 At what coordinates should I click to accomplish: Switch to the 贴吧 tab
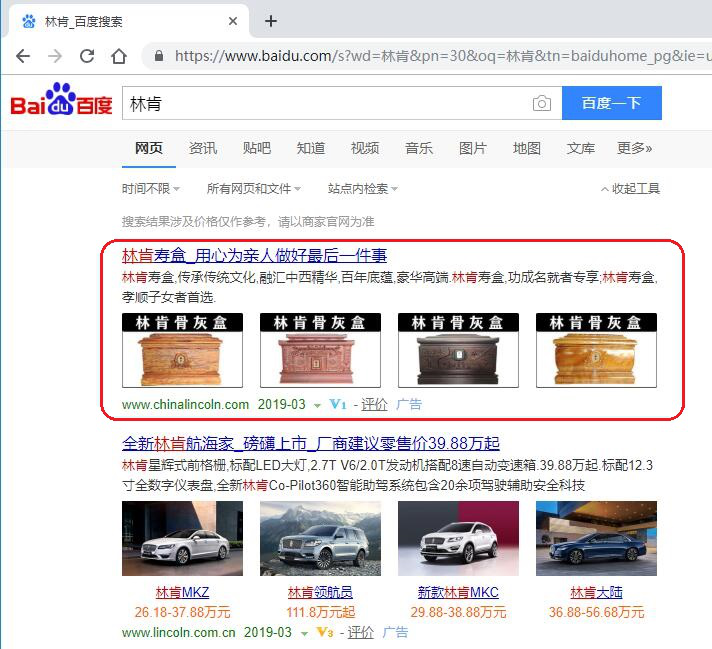tap(257, 148)
